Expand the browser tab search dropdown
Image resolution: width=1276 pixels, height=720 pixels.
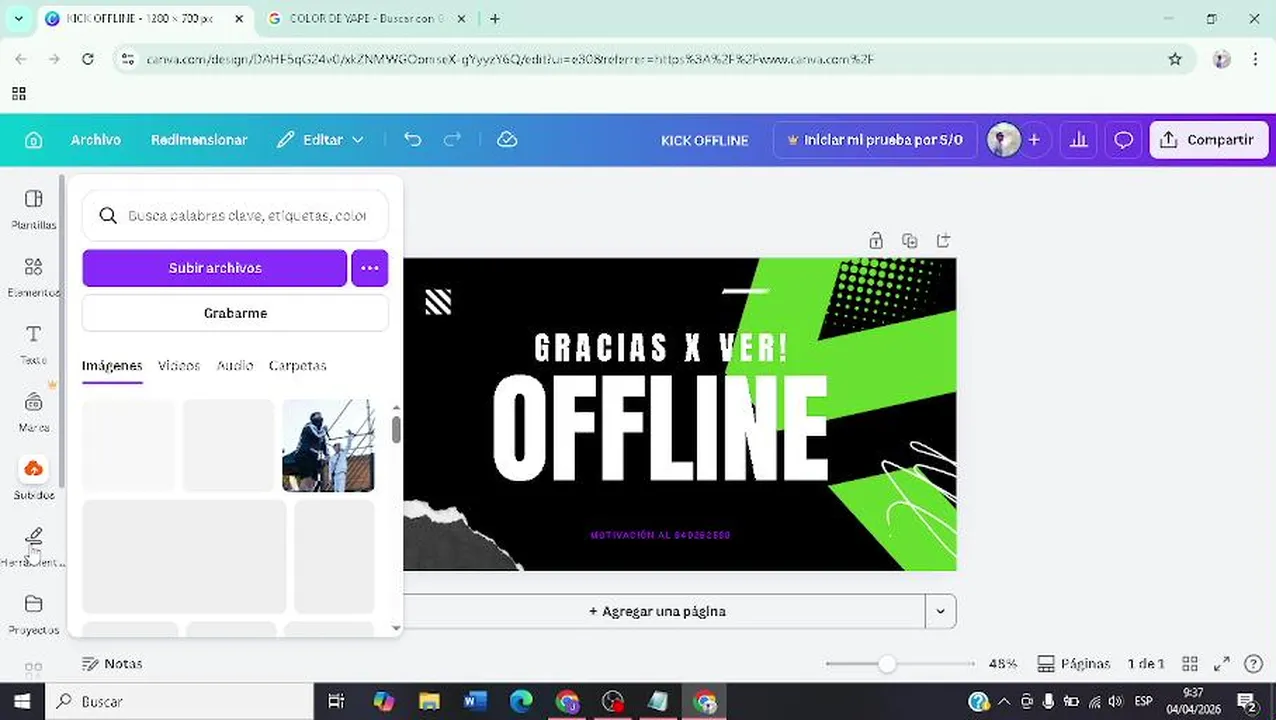18,19
